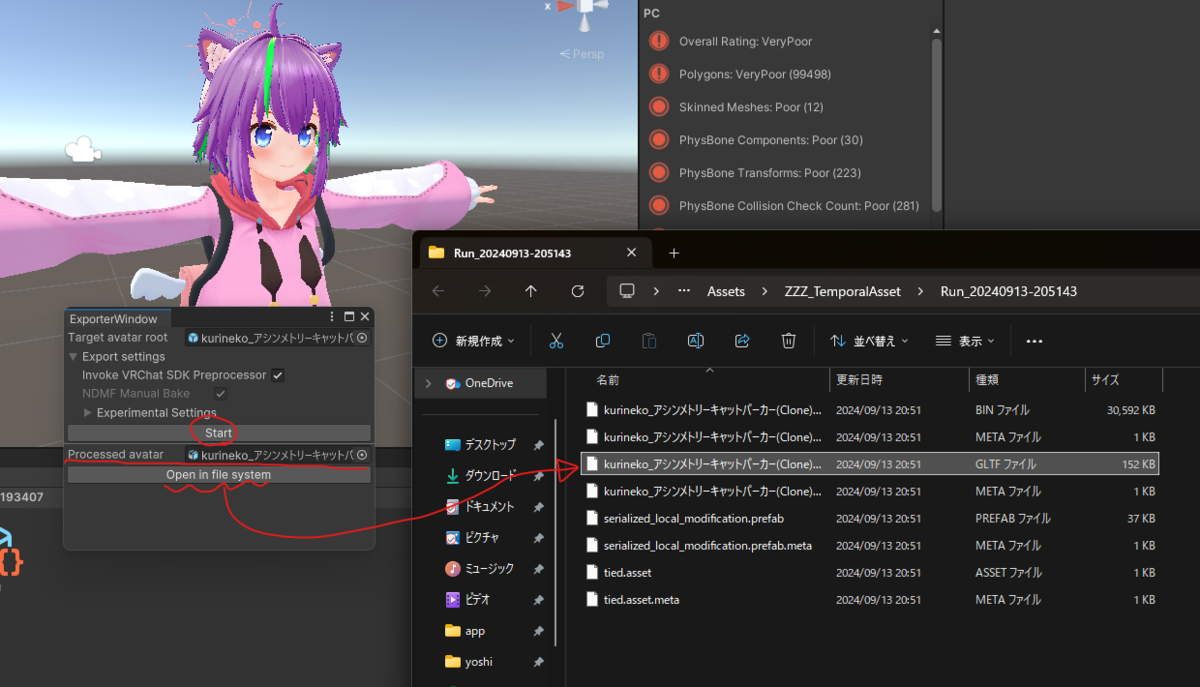Open the View options dropdown
This screenshot has height=687, width=1200.
coord(965,341)
